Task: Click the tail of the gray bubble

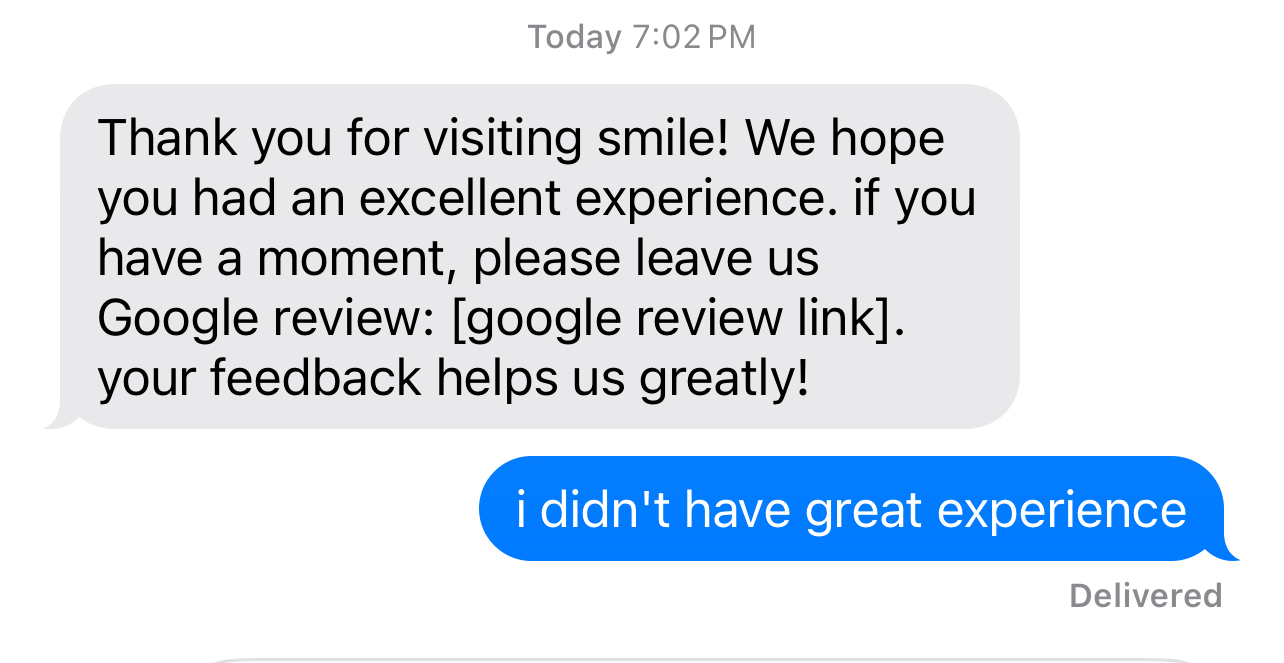Action: [x=62, y=418]
